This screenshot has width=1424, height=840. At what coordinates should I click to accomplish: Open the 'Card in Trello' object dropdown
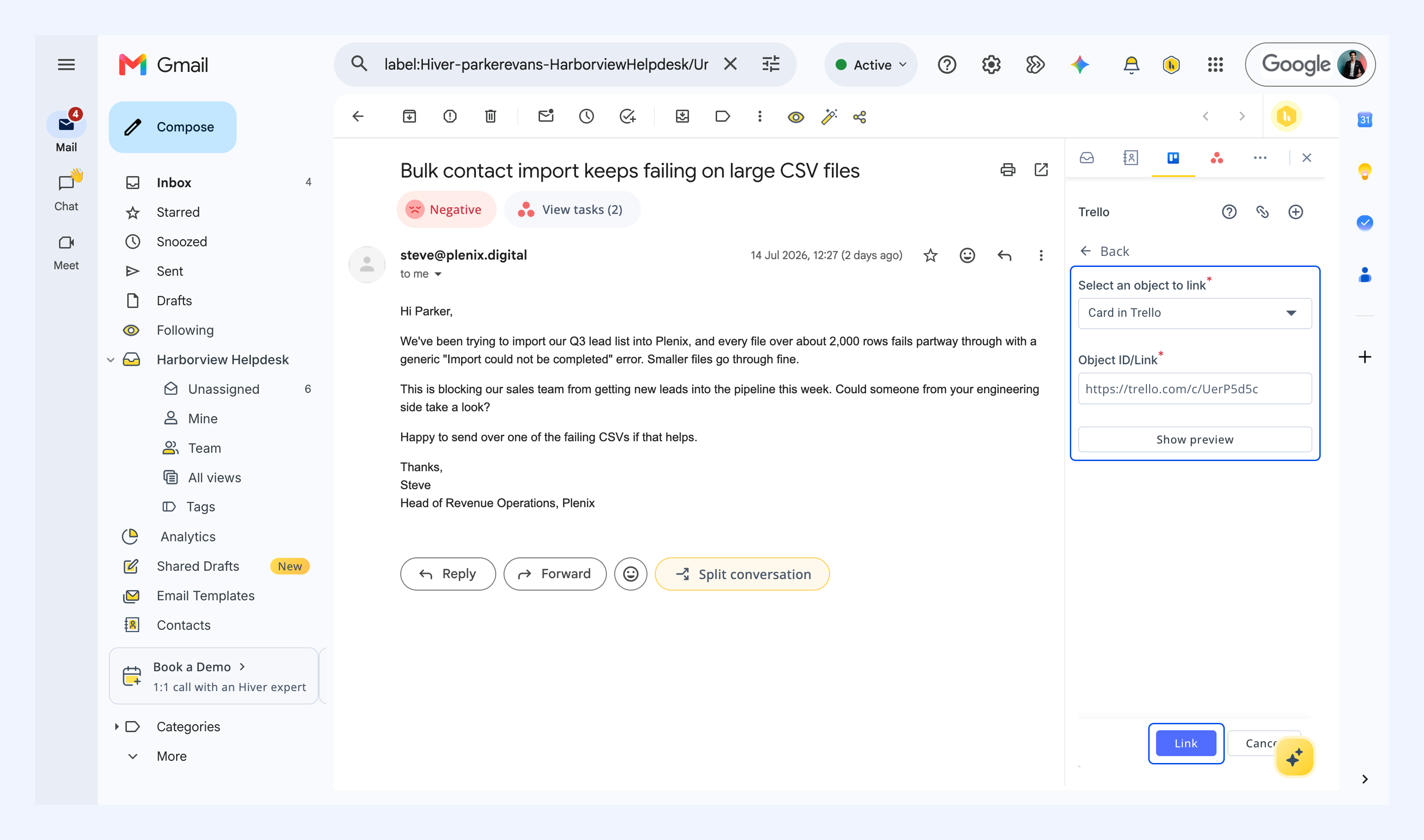click(1195, 313)
